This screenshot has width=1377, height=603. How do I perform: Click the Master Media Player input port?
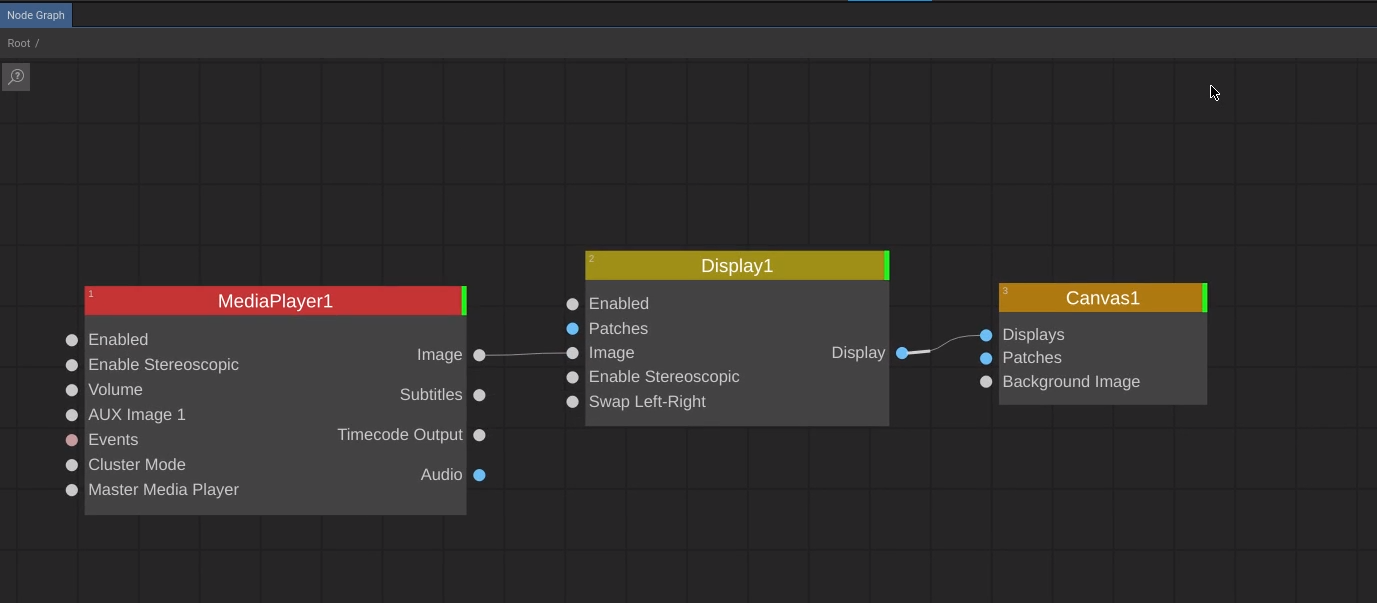pos(72,490)
